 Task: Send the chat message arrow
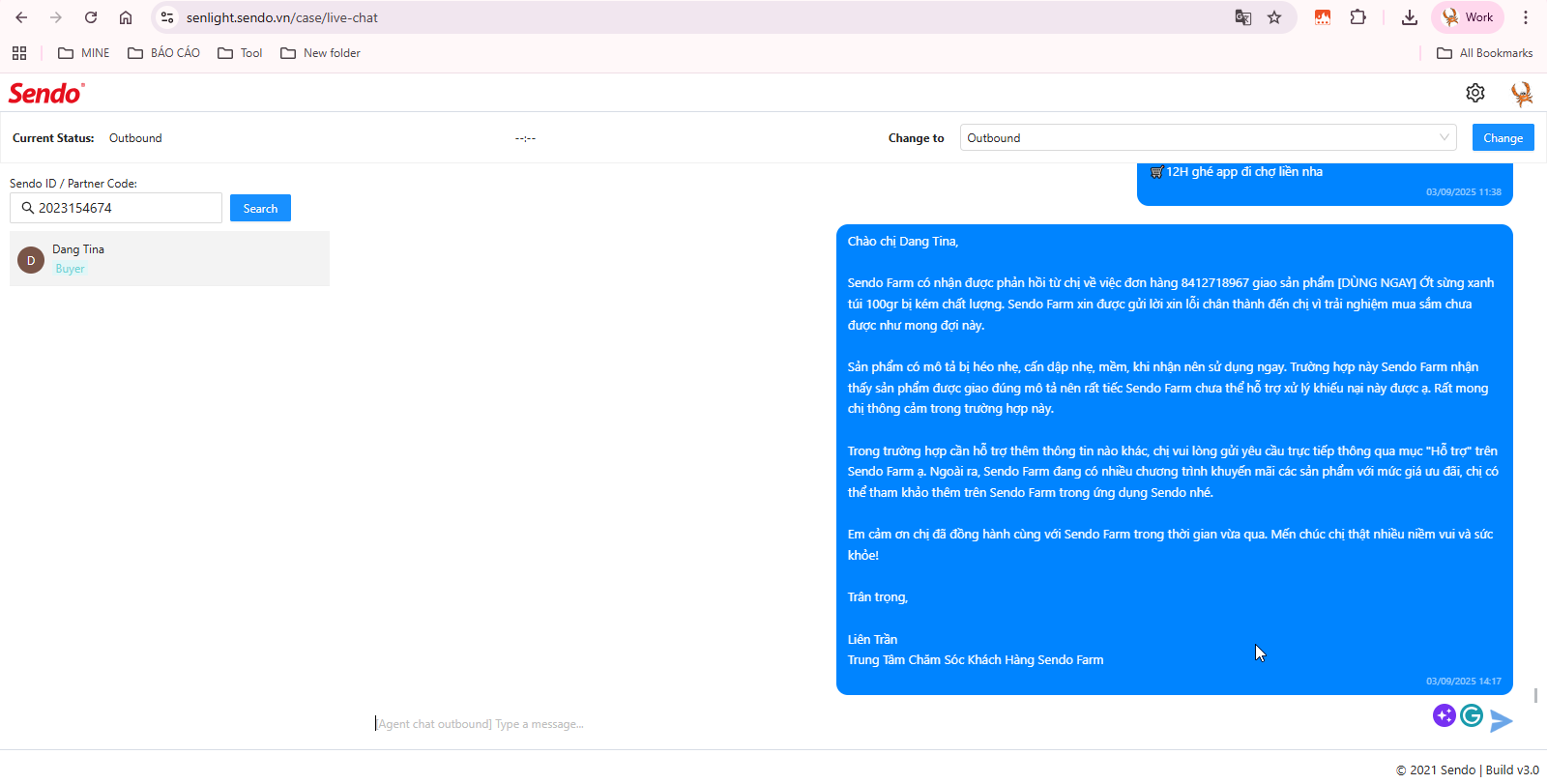point(1502,721)
